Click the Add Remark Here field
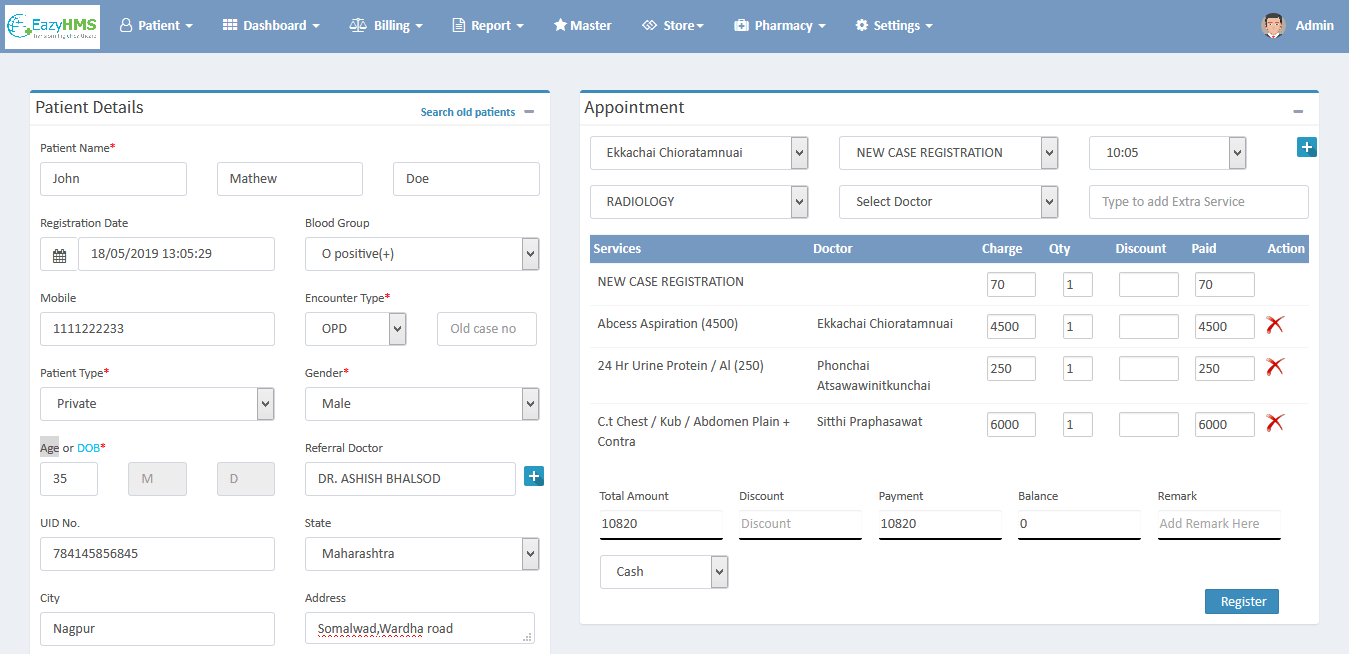Screen dimensions: 1349x654 [x=1218, y=524]
